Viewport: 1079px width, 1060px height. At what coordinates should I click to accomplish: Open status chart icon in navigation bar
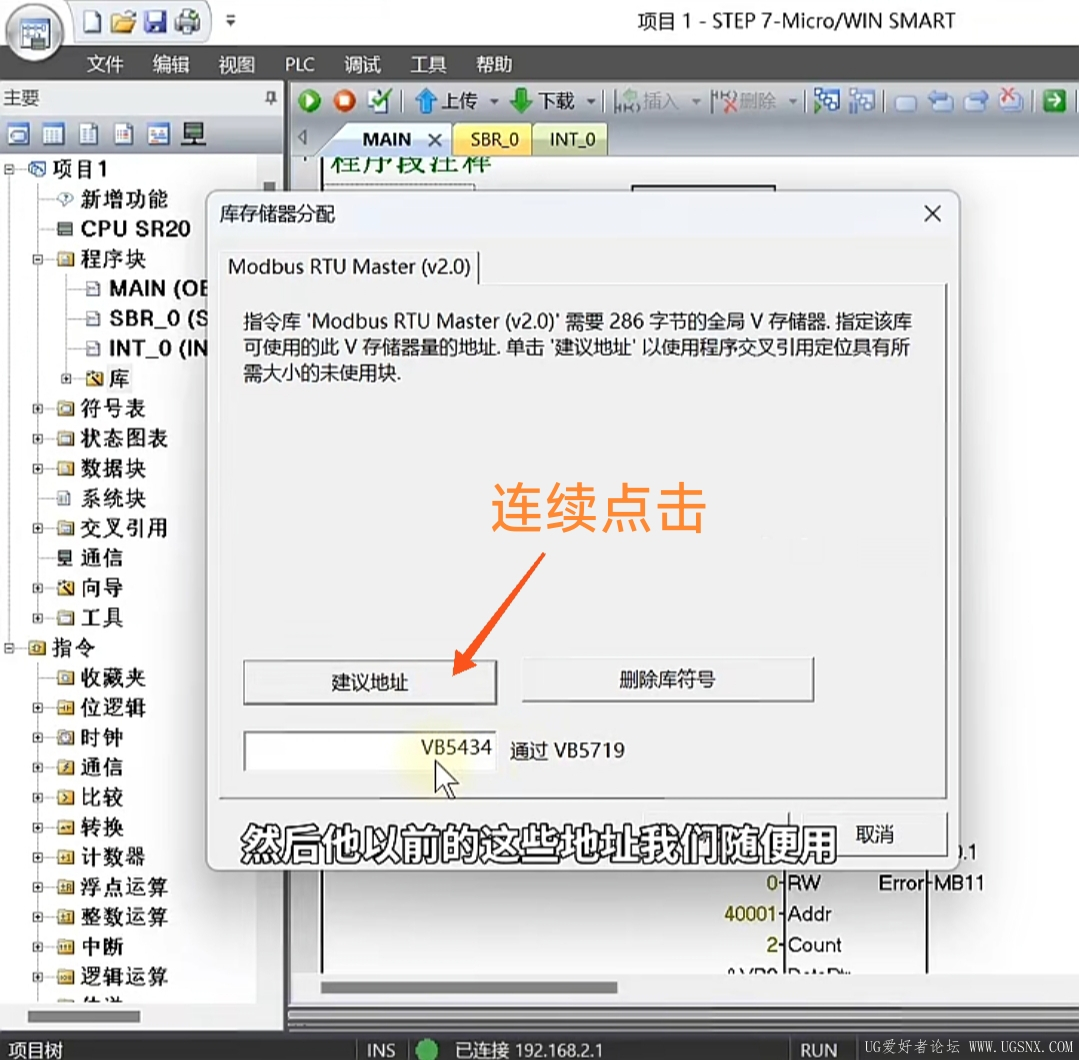53,134
